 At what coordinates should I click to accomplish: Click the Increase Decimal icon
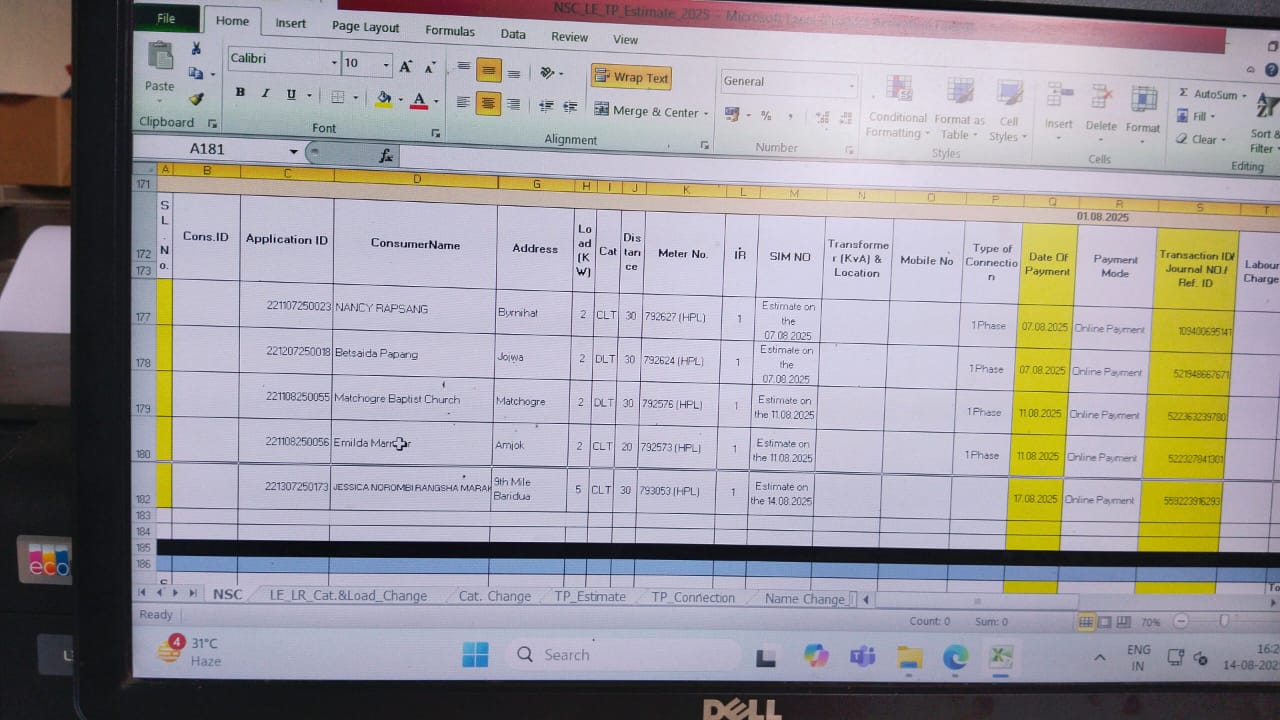822,118
